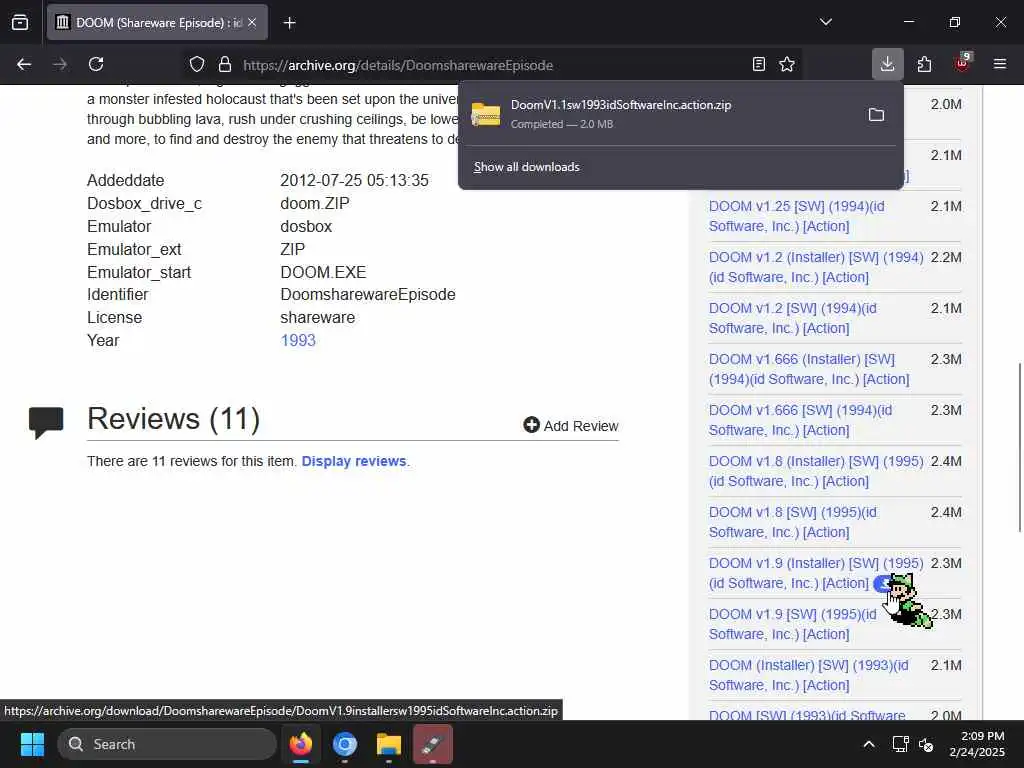Screen dimensions: 1024x768
Task: Download DOOM v1.666 [SW] (1994) non-installer
Action: (801, 420)
